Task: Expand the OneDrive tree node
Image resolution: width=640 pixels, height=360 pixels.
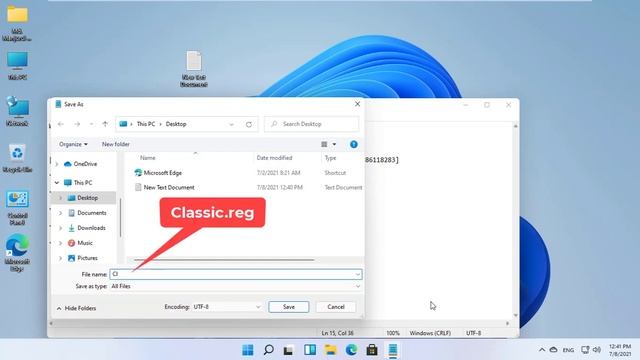Action: [x=57, y=164]
